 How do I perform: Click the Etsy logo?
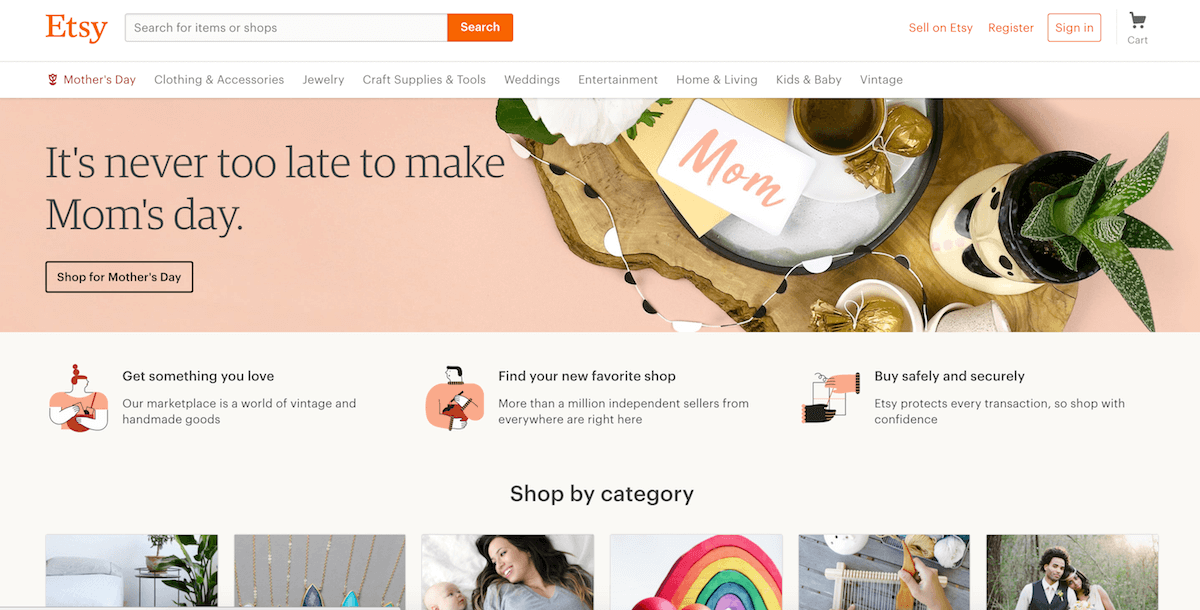pyautogui.click(x=76, y=28)
